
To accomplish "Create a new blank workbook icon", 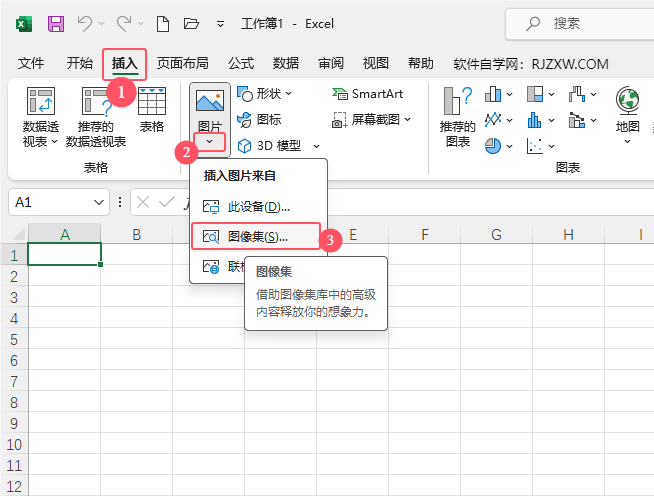I will 163,24.
